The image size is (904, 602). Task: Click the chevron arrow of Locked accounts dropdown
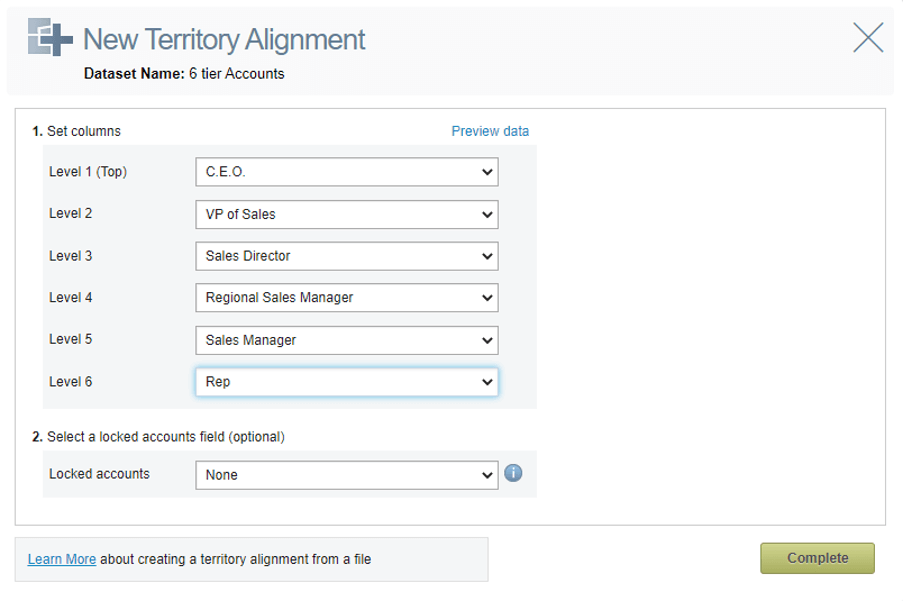coord(487,475)
